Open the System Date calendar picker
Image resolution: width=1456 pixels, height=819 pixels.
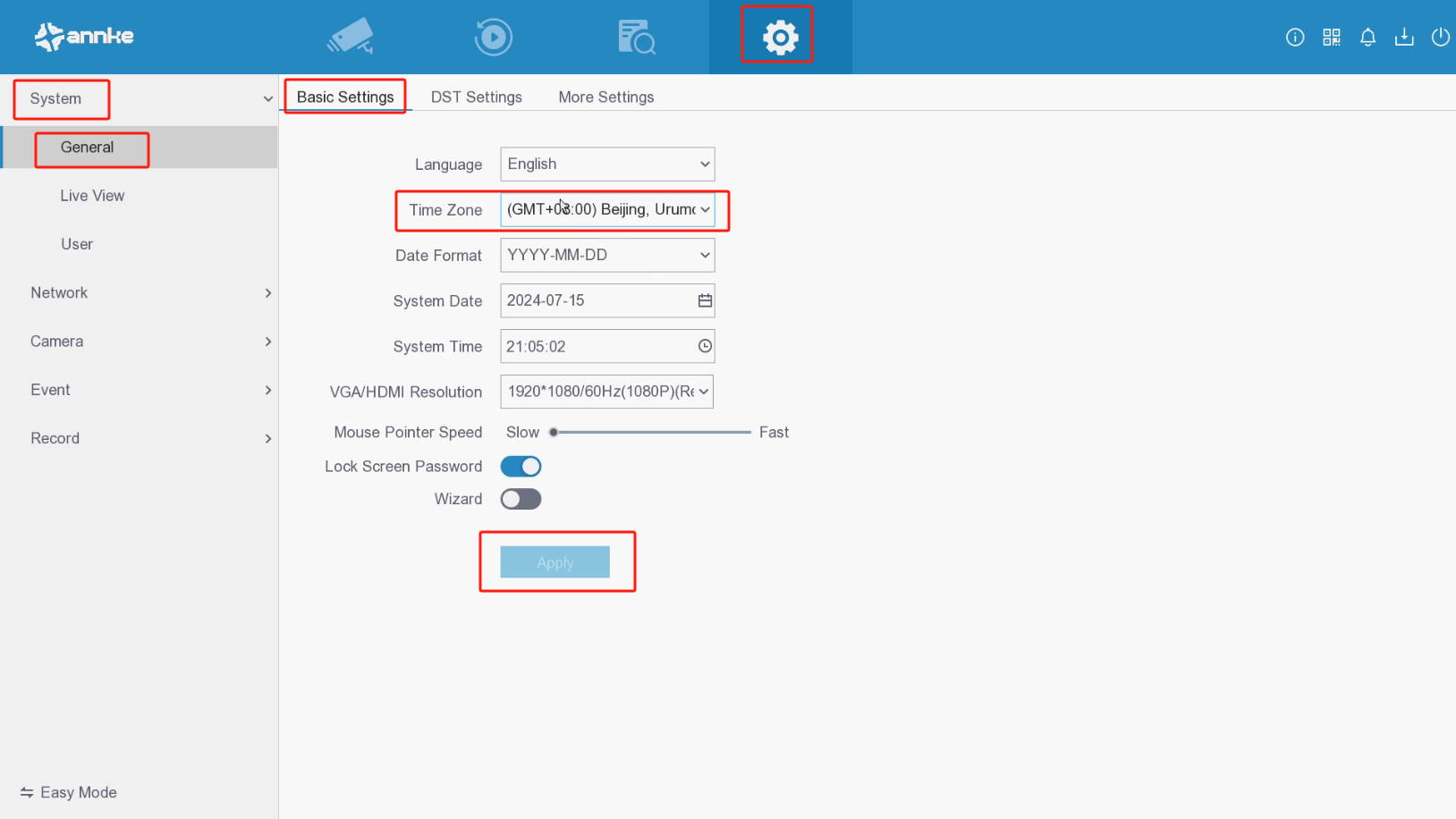click(705, 300)
